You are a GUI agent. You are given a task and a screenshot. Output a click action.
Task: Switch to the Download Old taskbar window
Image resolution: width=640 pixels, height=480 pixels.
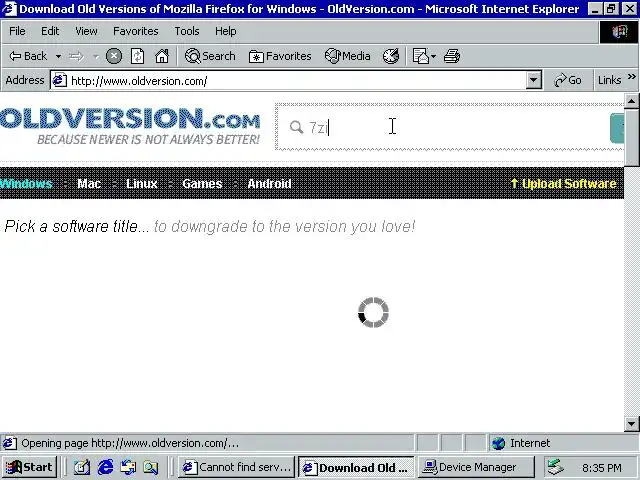[356, 467]
